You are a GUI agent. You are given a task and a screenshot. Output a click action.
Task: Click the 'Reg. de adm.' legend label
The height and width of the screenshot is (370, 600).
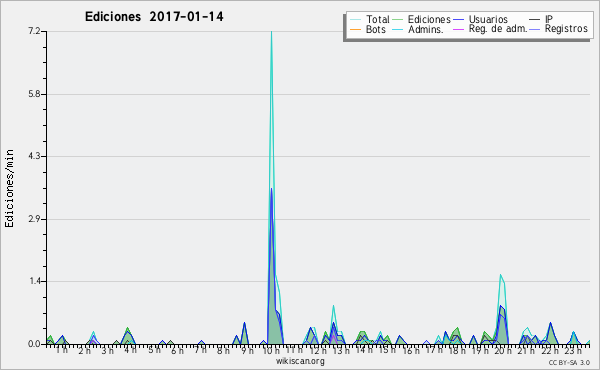tap(498, 29)
